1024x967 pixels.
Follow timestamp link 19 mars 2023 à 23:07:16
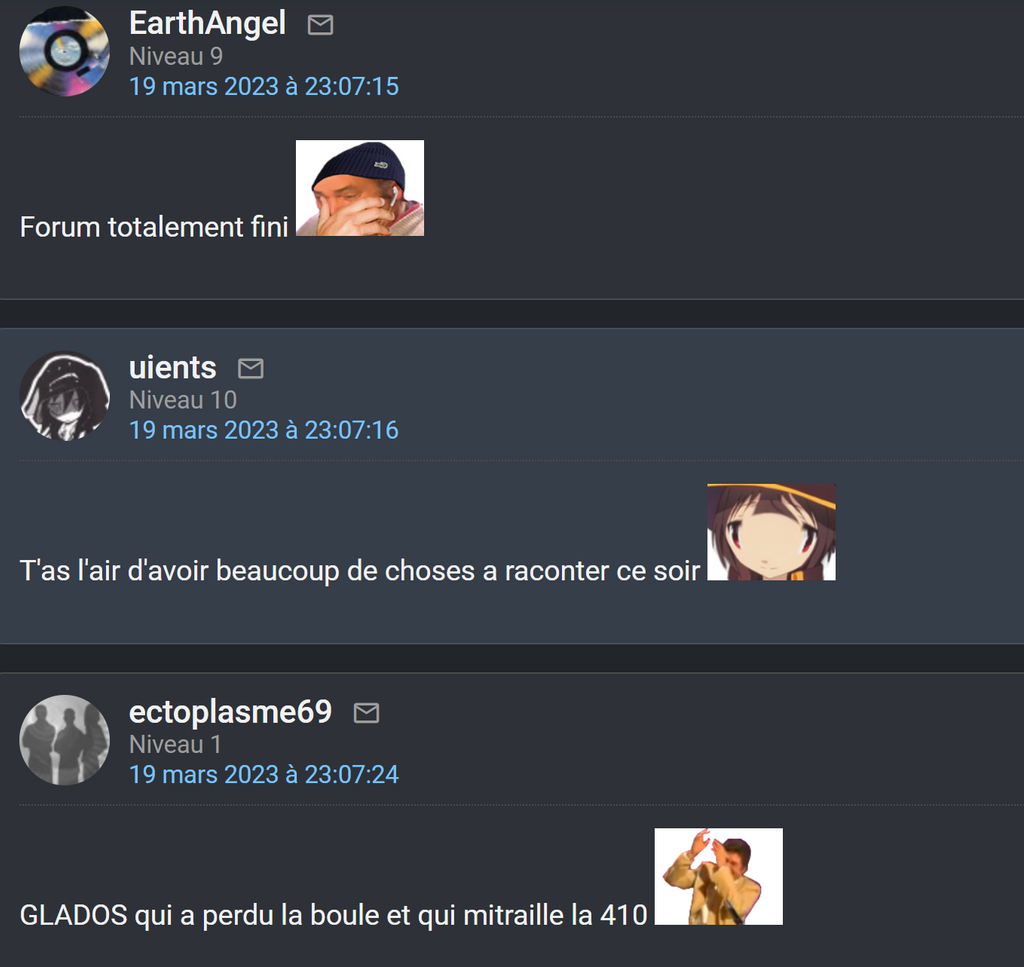[264, 430]
